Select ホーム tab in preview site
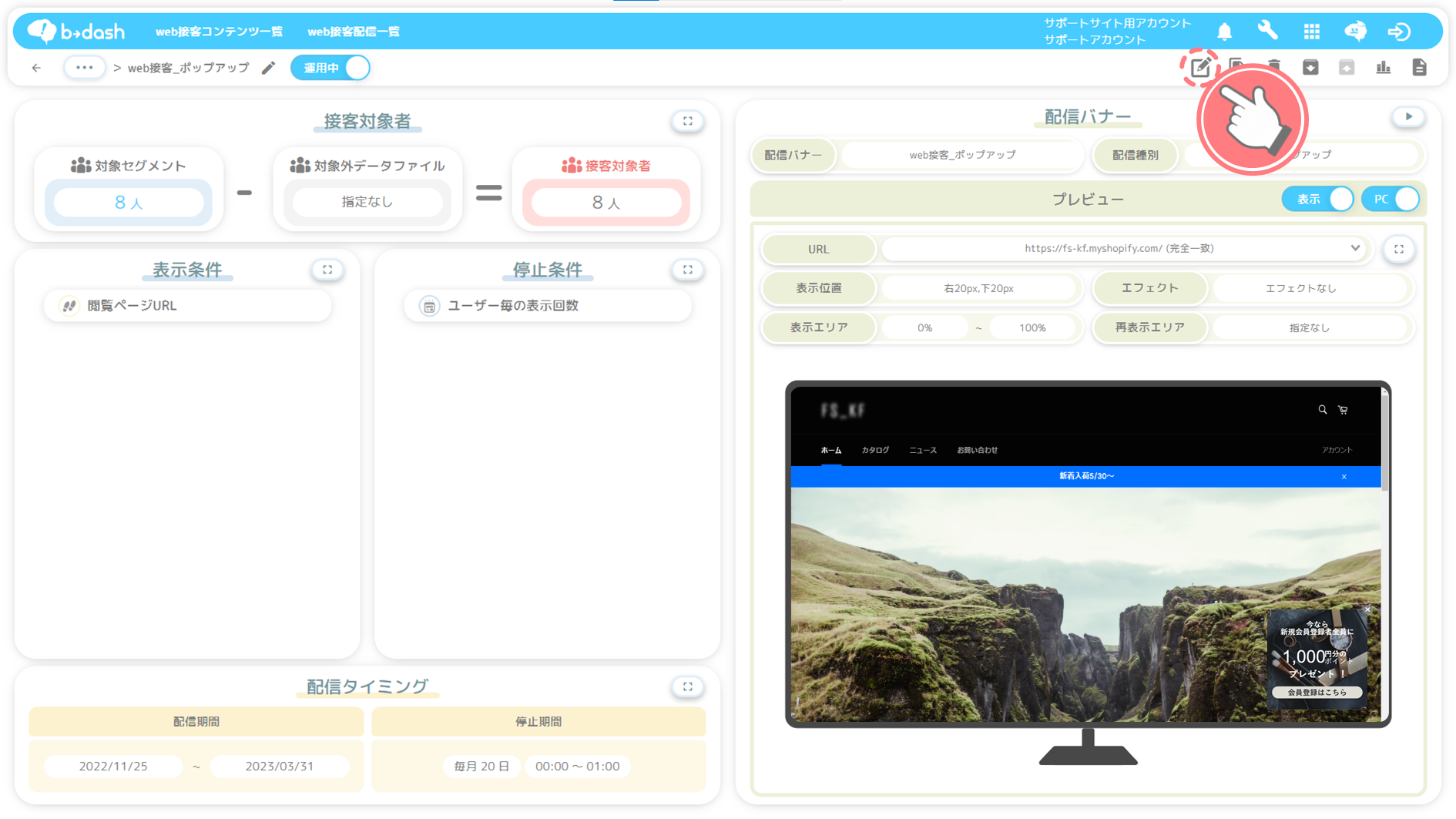The height and width of the screenshot is (819, 1456). (x=831, y=450)
